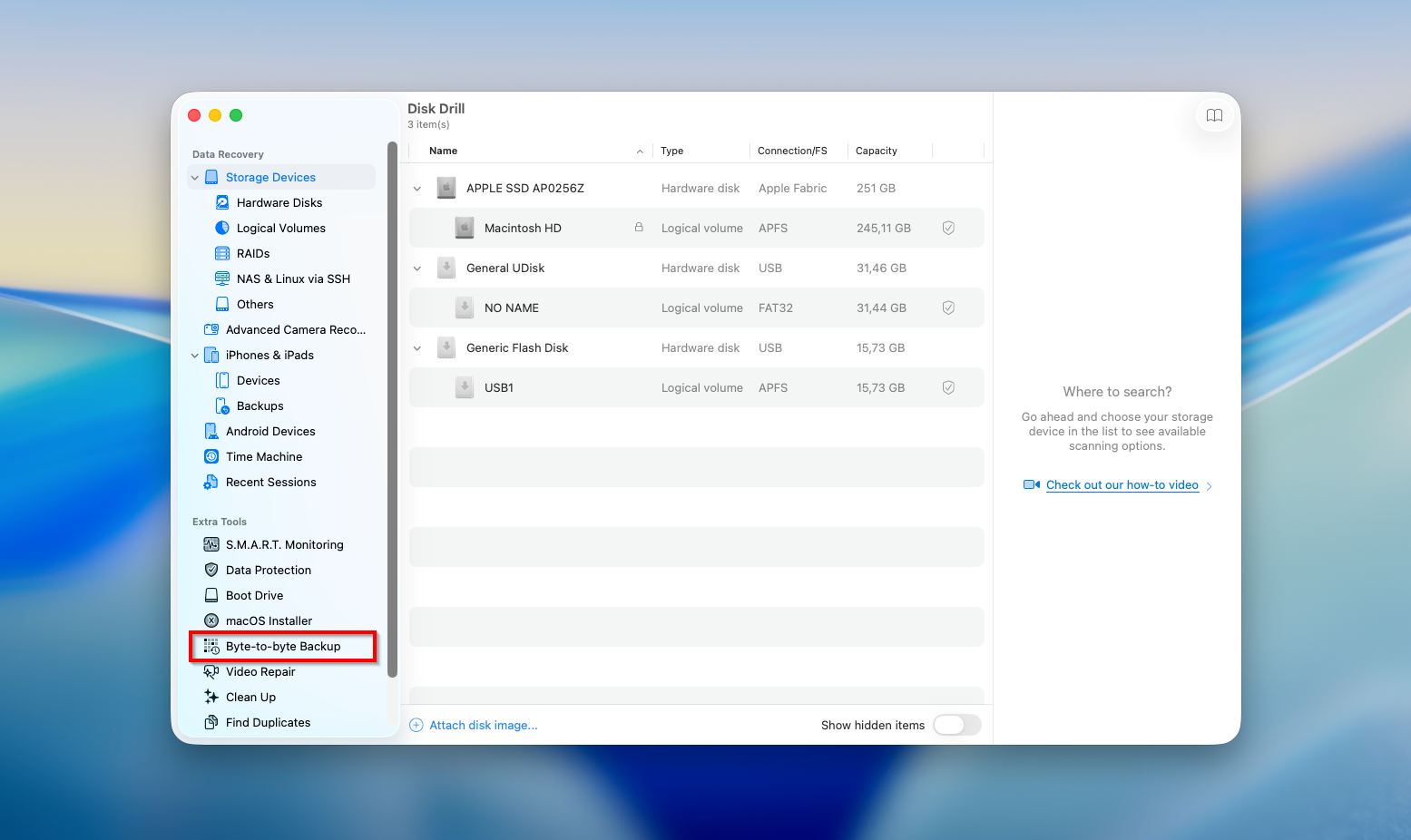Image resolution: width=1411 pixels, height=840 pixels.
Task: Open the Check out our how-to video link
Action: click(1122, 485)
